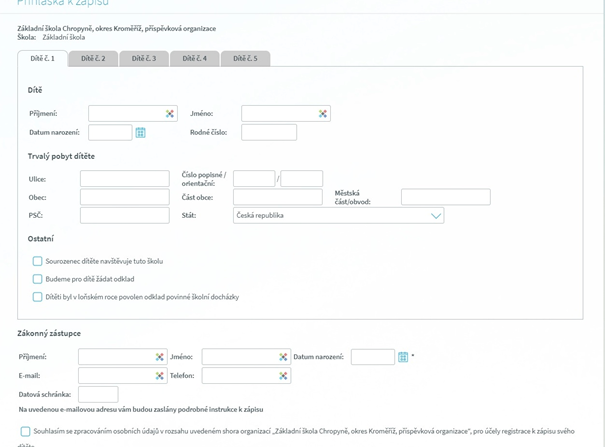Click the 'Zákonný zástupce' section heading
Image resolution: width=605 pixels, height=447 pixels.
49,334
